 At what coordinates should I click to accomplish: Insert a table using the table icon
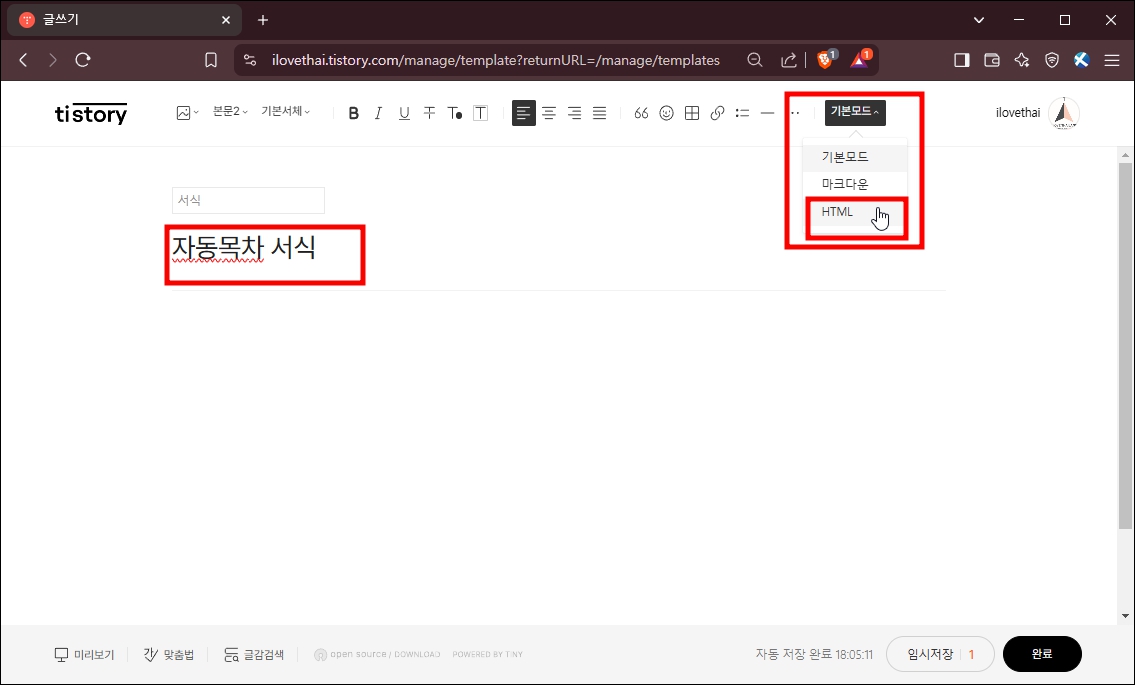point(691,113)
